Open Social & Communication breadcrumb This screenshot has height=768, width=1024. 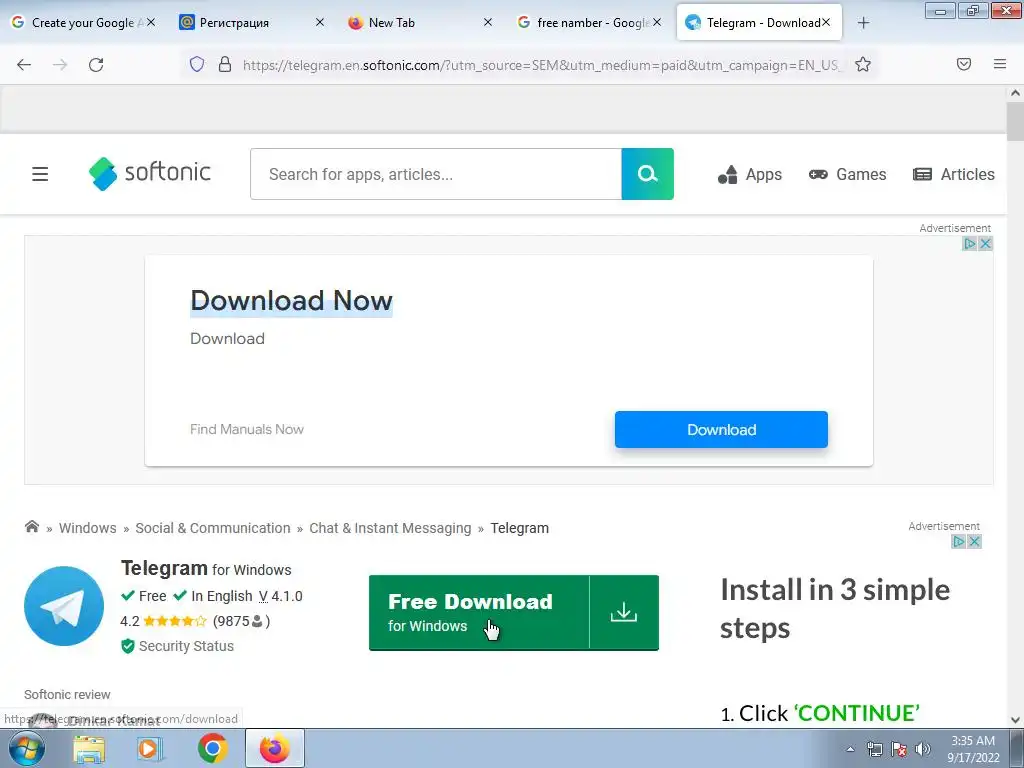(213, 528)
